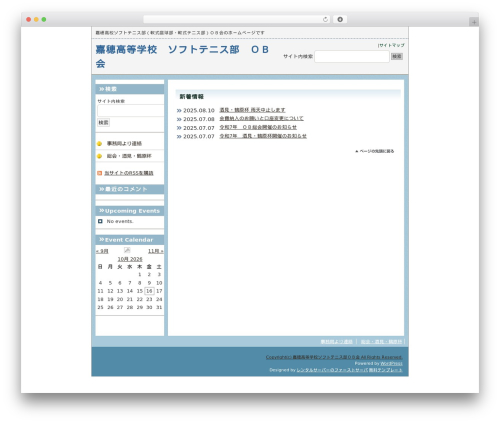Go to previous month « 9月 in calendar
The width and height of the screenshot is (500, 423).
102,251
